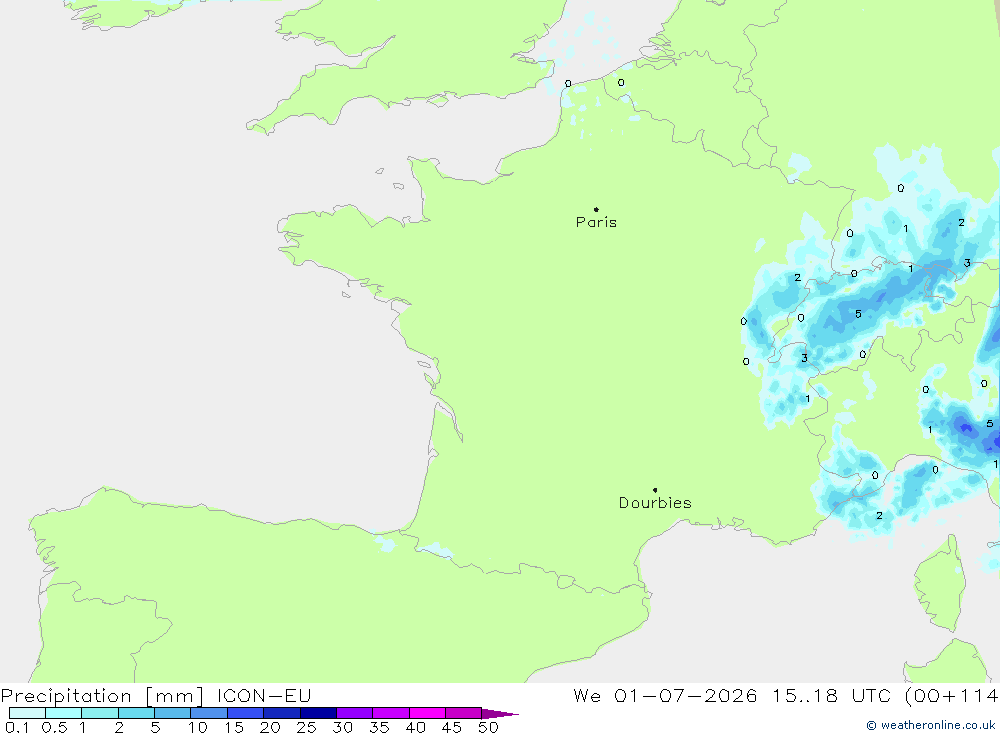The image size is (1000, 733).
Task: Click the Dourbies city label
Action: (x=655, y=503)
